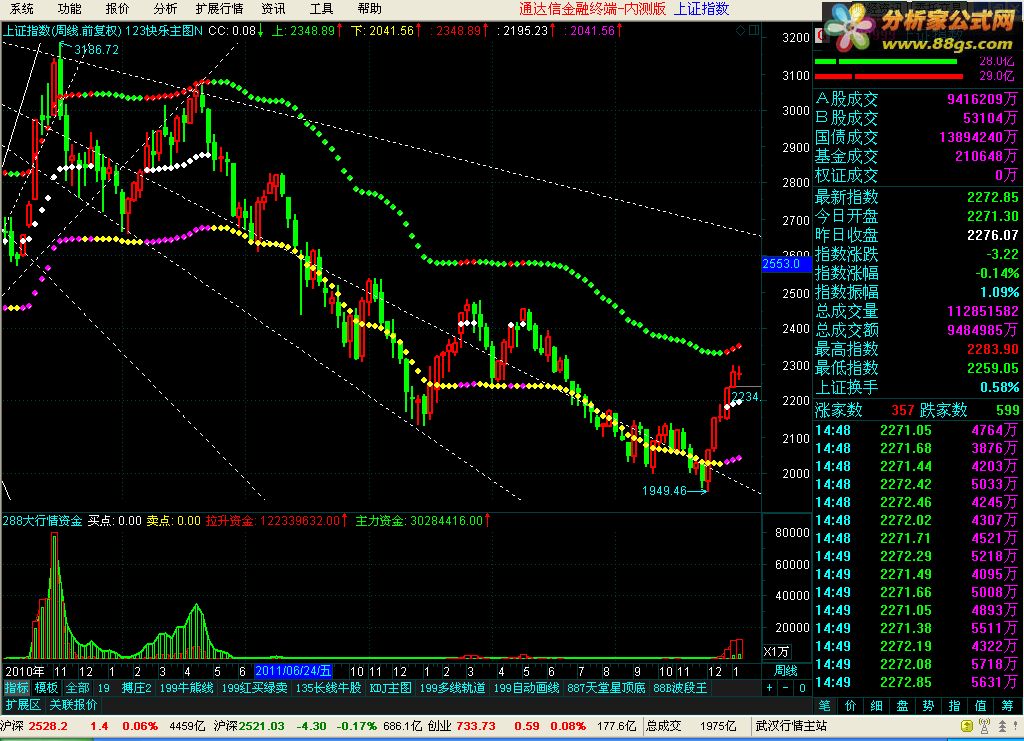Switch to the 值 value tab
1024x741 pixels.
pyautogui.click(x=980, y=706)
